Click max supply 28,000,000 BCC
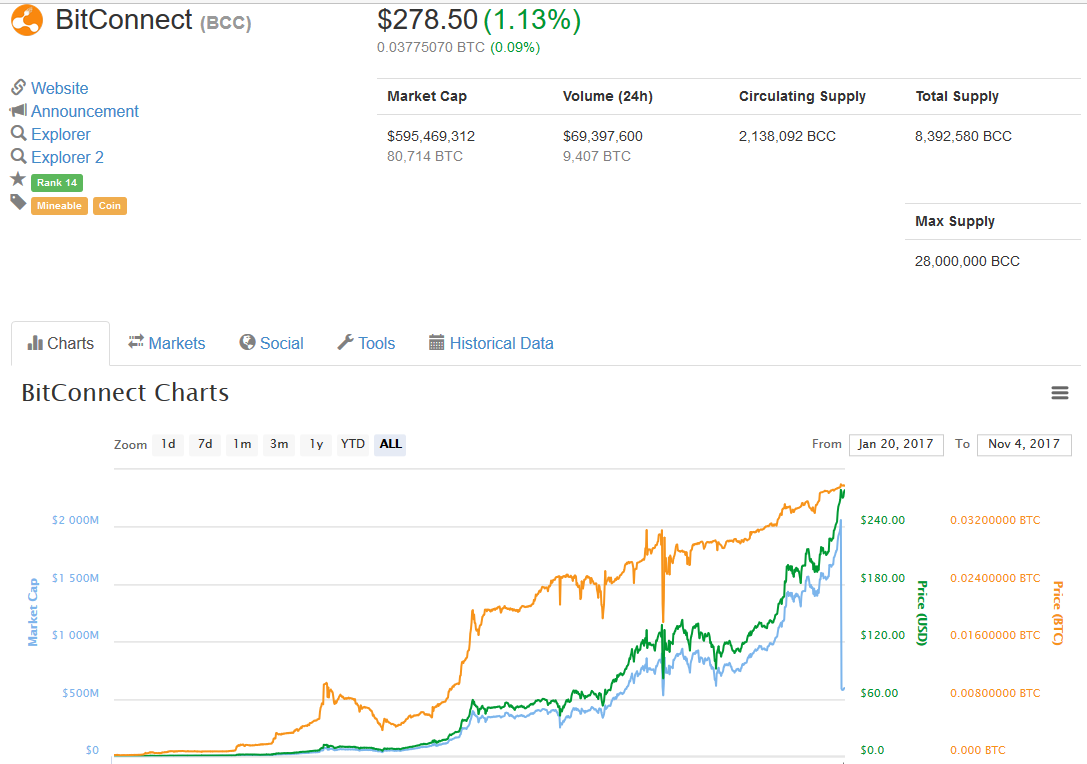The image size is (1087, 764). pyautogui.click(x=967, y=261)
